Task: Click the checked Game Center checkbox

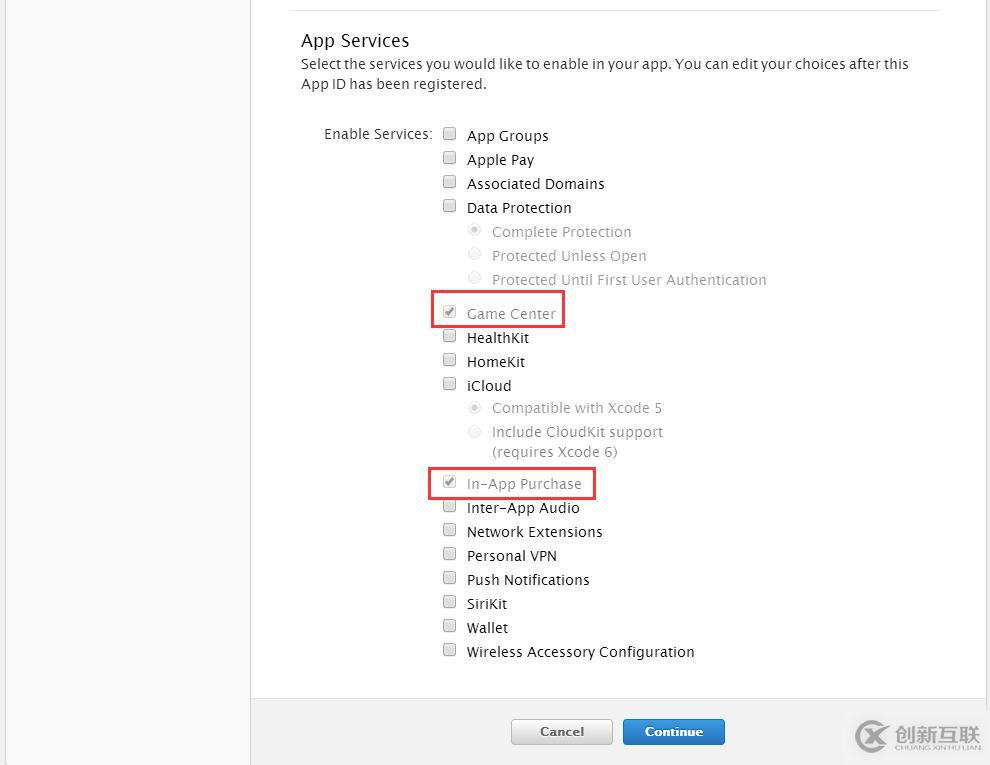Action: (x=450, y=312)
